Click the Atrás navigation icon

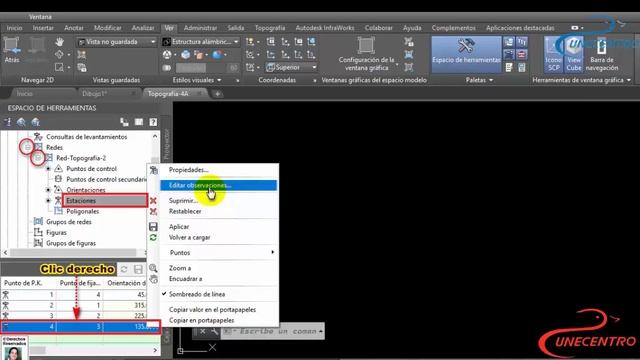tap(12, 50)
